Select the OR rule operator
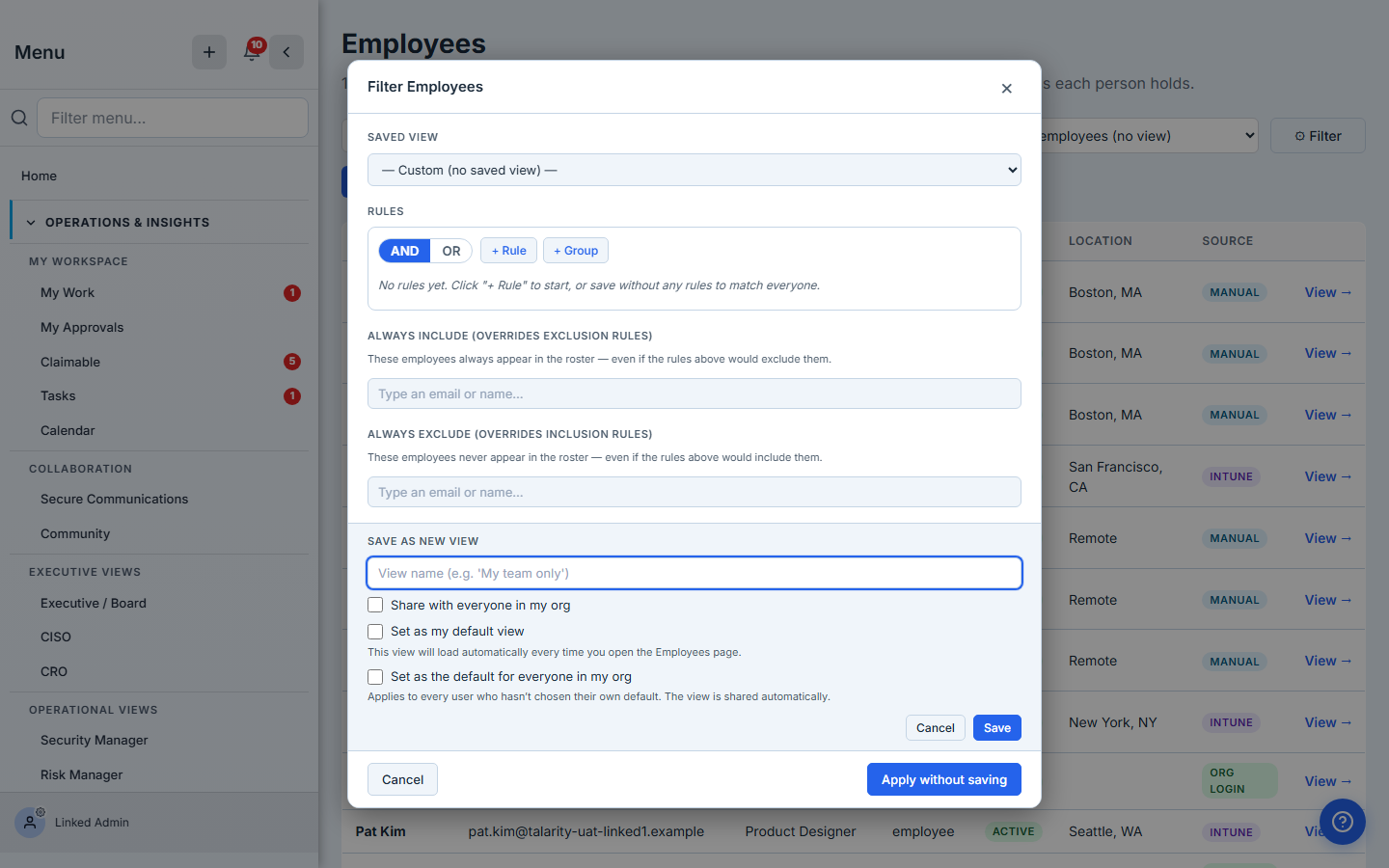 coord(451,251)
